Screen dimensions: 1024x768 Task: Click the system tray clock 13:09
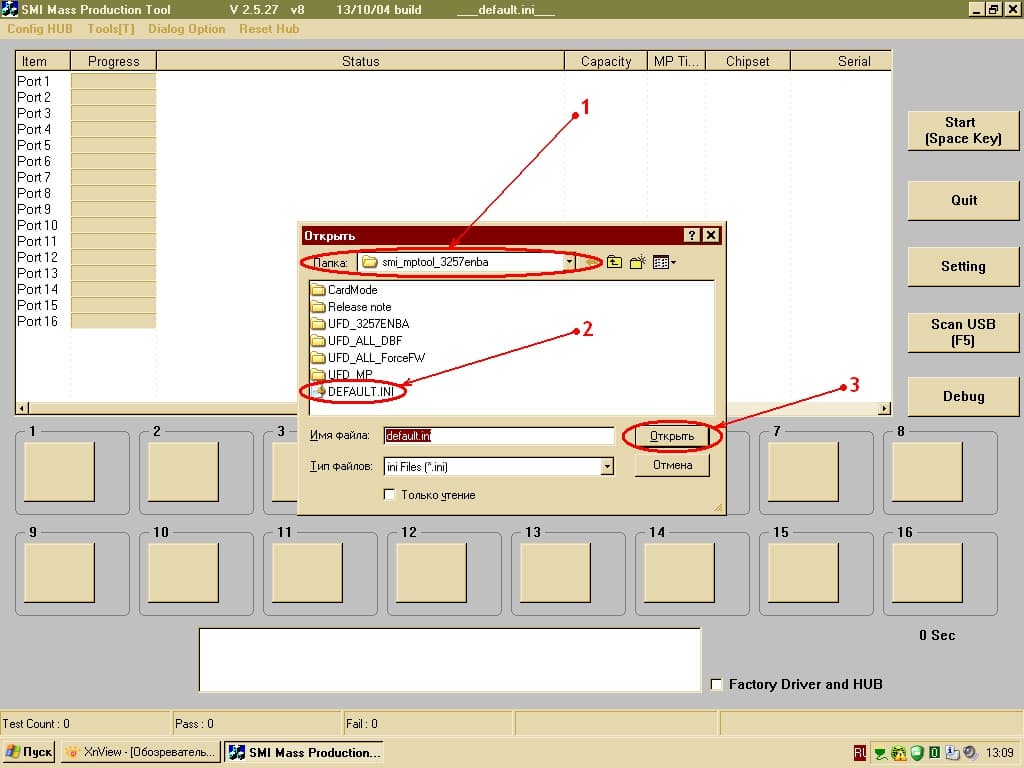999,753
